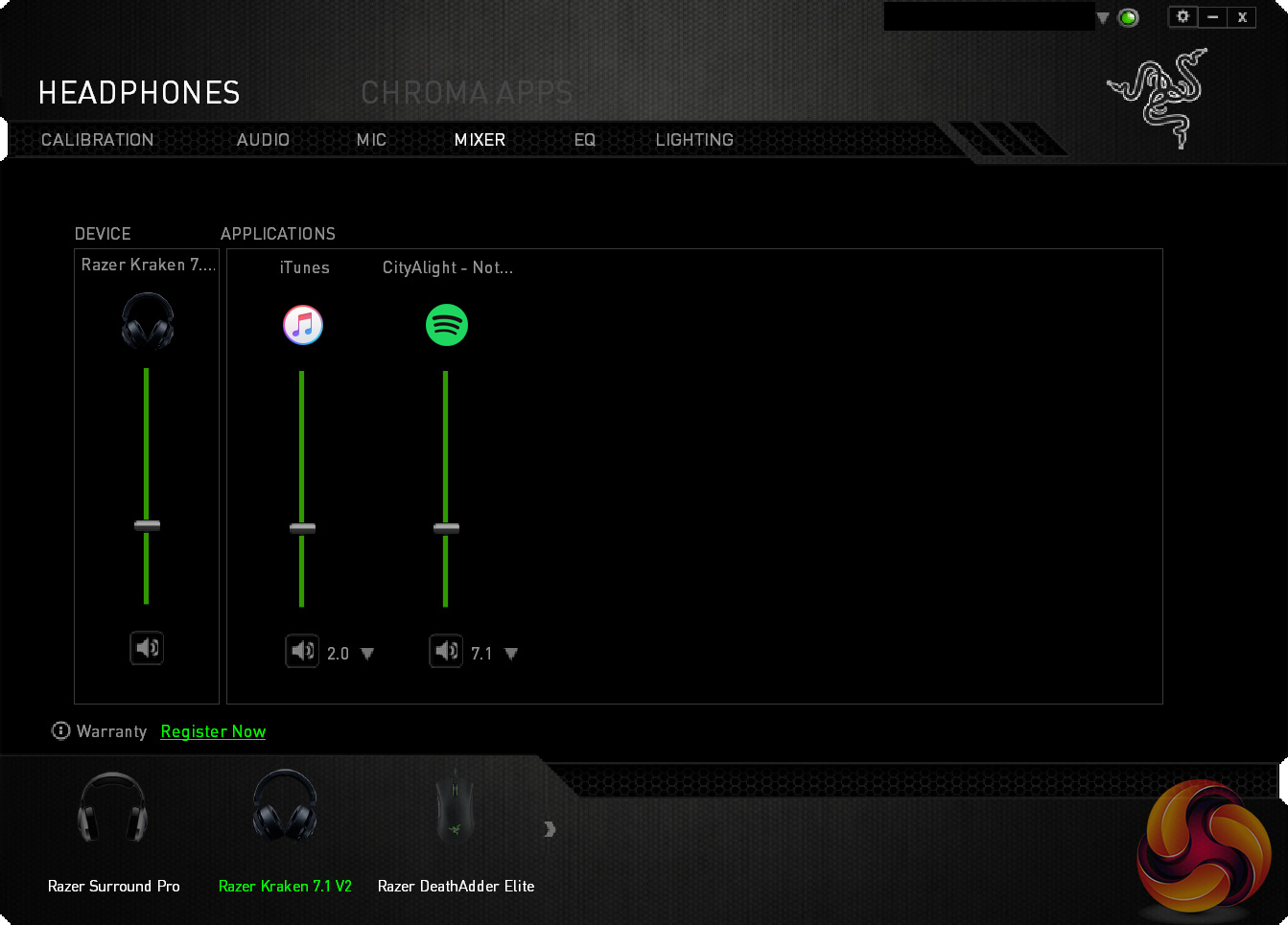The height and width of the screenshot is (925, 1288).
Task: Click the iTunes application icon
Action: [x=303, y=325]
